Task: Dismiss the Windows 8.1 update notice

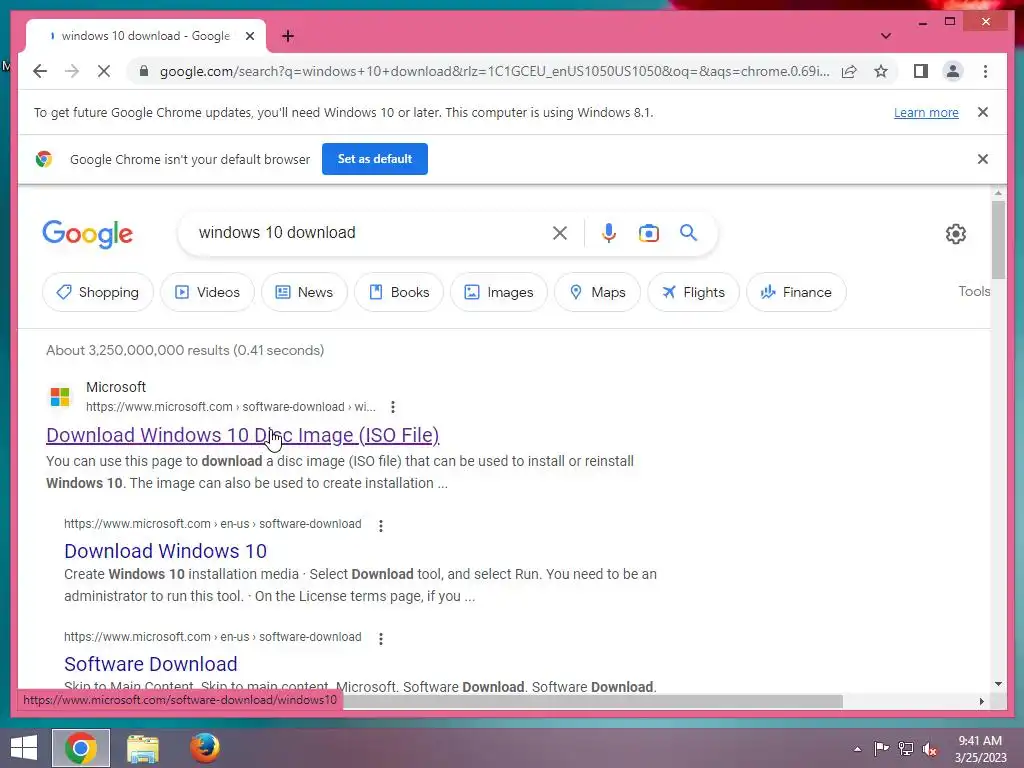Action: click(x=982, y=112)
